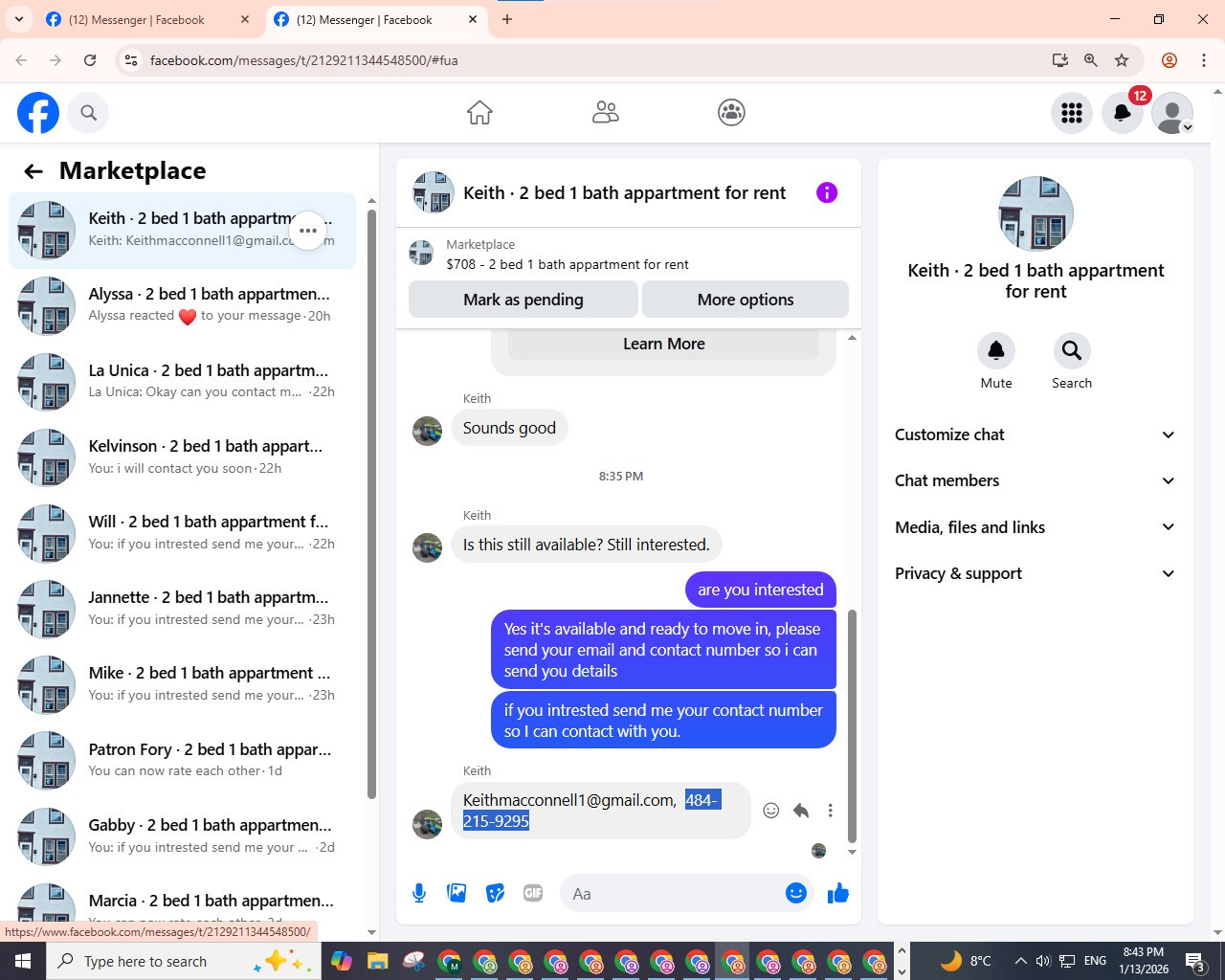Open a new browser tab
Screen dimensions: 1225x980
507,19
